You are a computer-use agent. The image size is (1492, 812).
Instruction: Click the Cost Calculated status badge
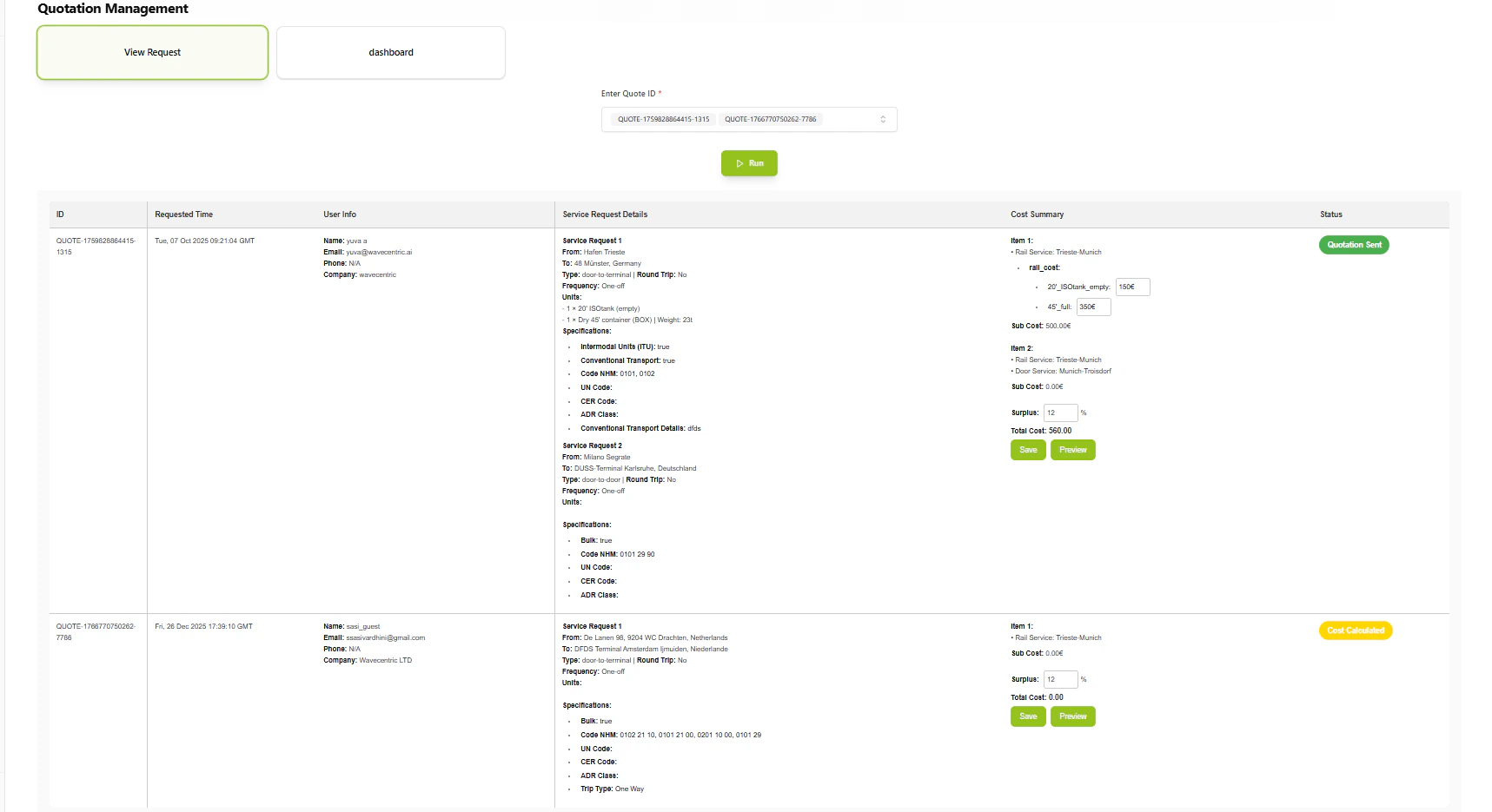tap(1356, 630)
